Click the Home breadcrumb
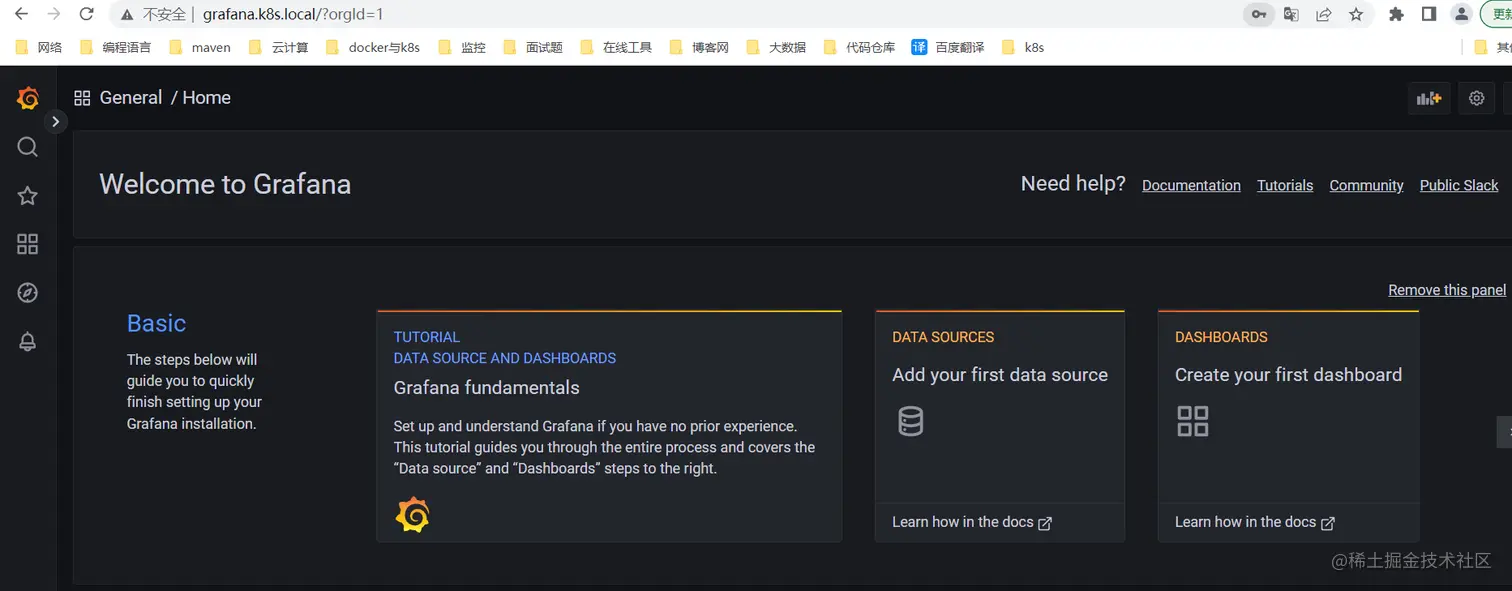The width and height of the screenshot is (1512, 591). click(207, 98)
